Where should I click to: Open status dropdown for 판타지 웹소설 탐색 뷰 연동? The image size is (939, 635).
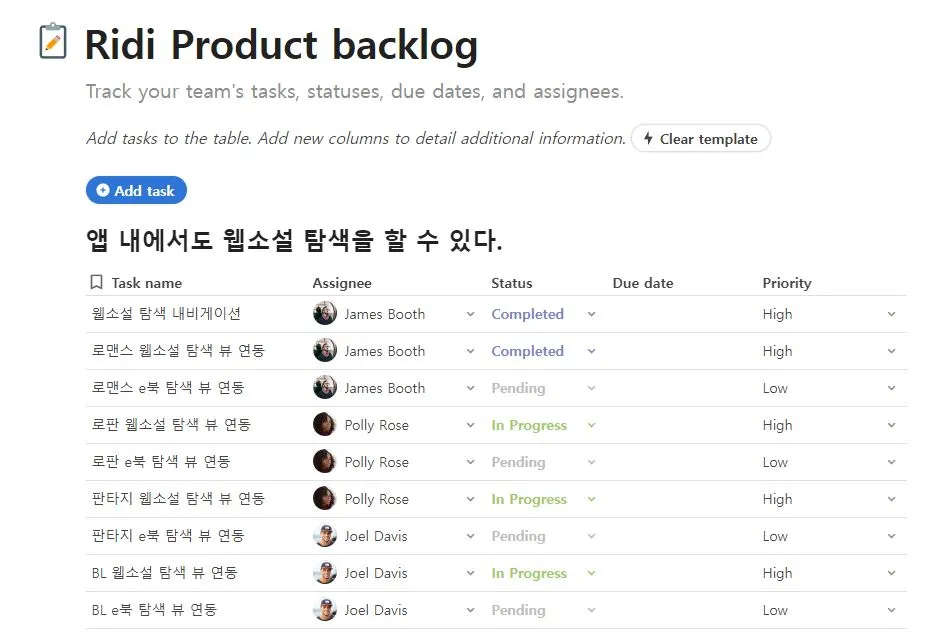(x=592, y=499)
